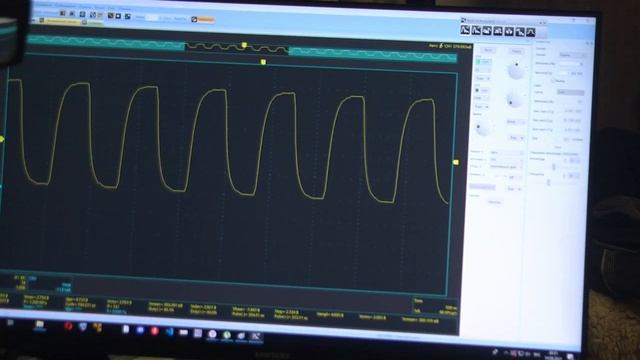This screenshot has height=360, width=640.
Task: Click the yellow horizontal position marker above the grid
Action: tap(263, 62)
